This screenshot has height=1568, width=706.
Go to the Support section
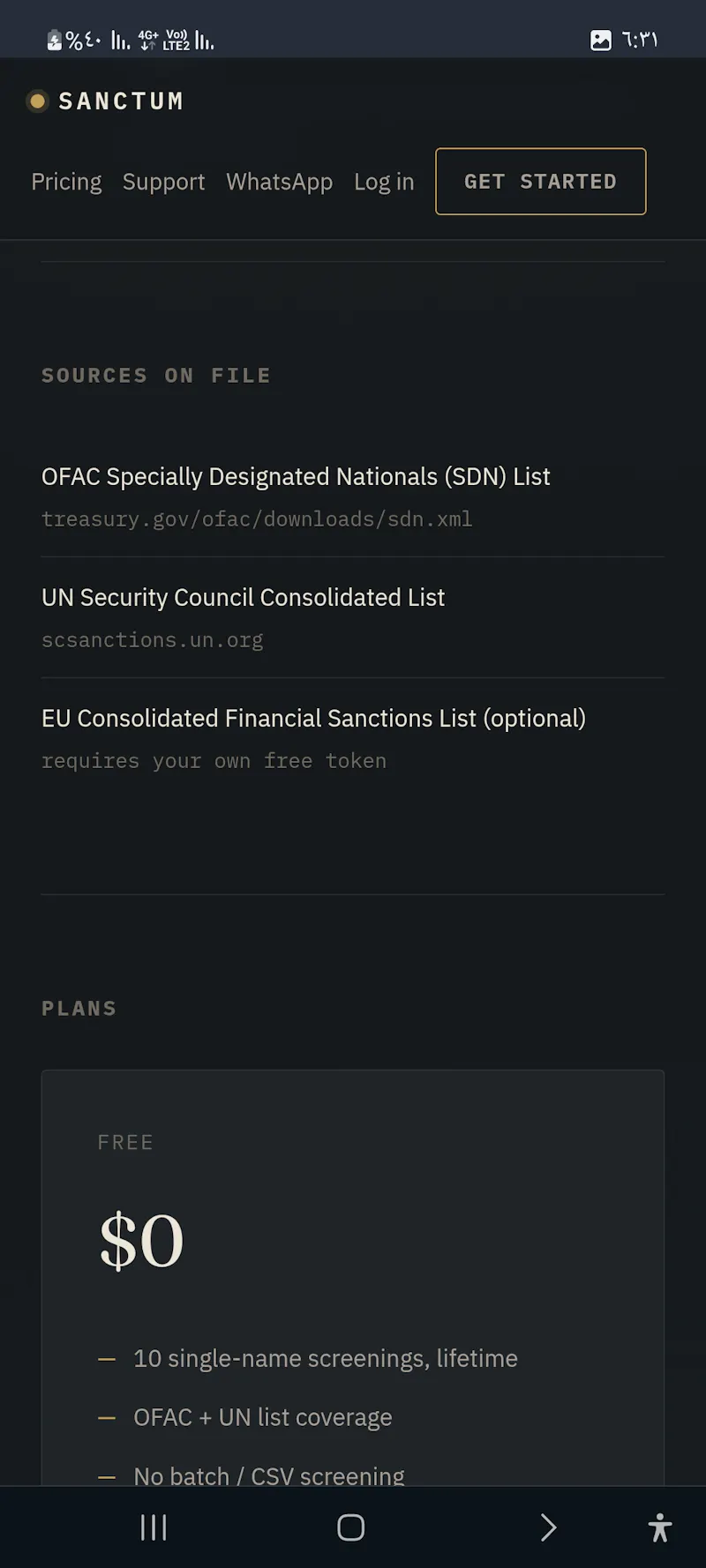point(163,182)
